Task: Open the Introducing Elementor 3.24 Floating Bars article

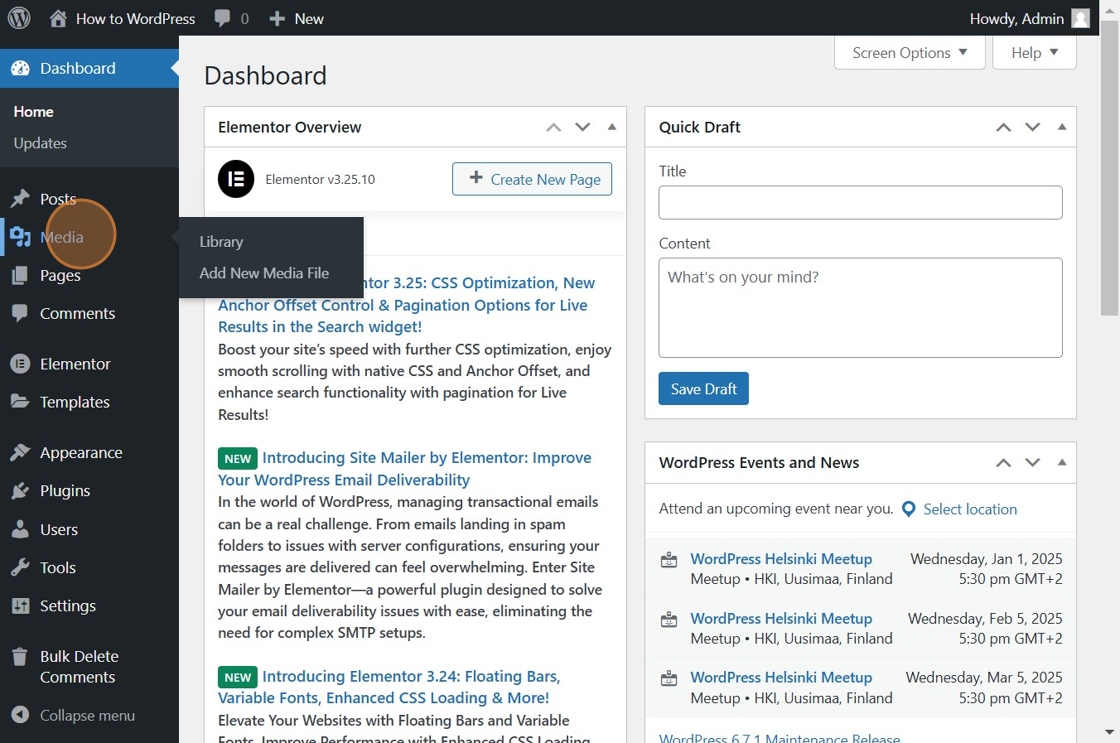Action: [389, 687]
